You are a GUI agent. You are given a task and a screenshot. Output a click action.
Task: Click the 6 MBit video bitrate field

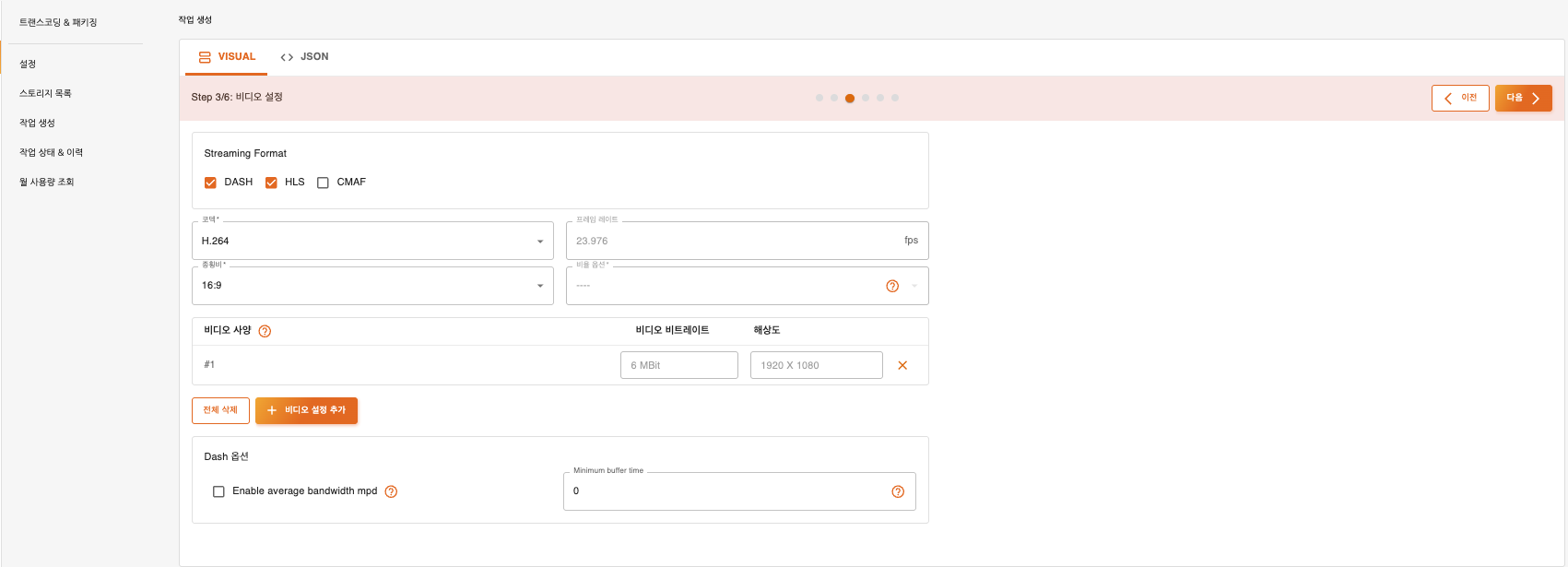pos(678,365)
